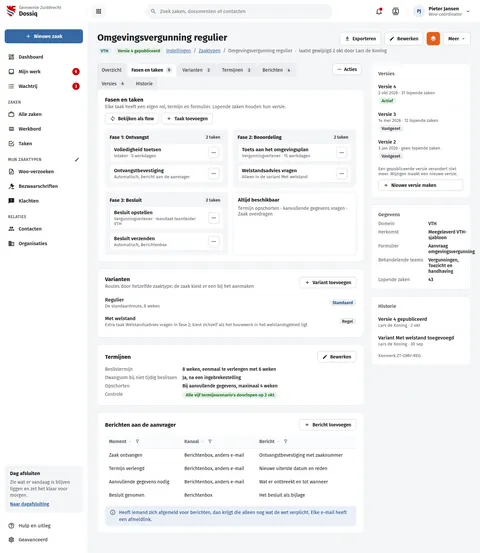Open the account circle icon in header

[396, 11]
